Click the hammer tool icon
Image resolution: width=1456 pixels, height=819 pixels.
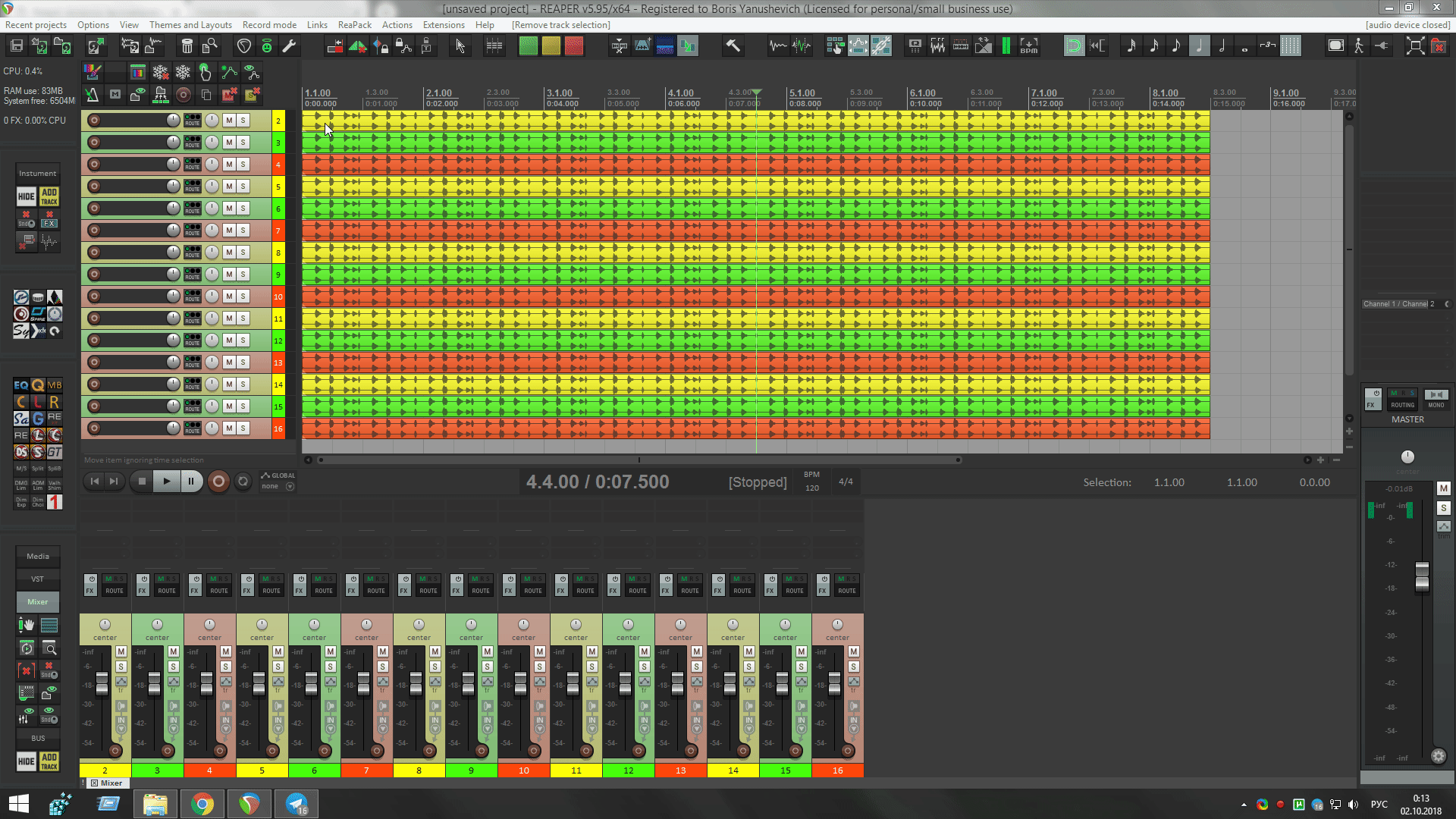click(x=733, y=46)
